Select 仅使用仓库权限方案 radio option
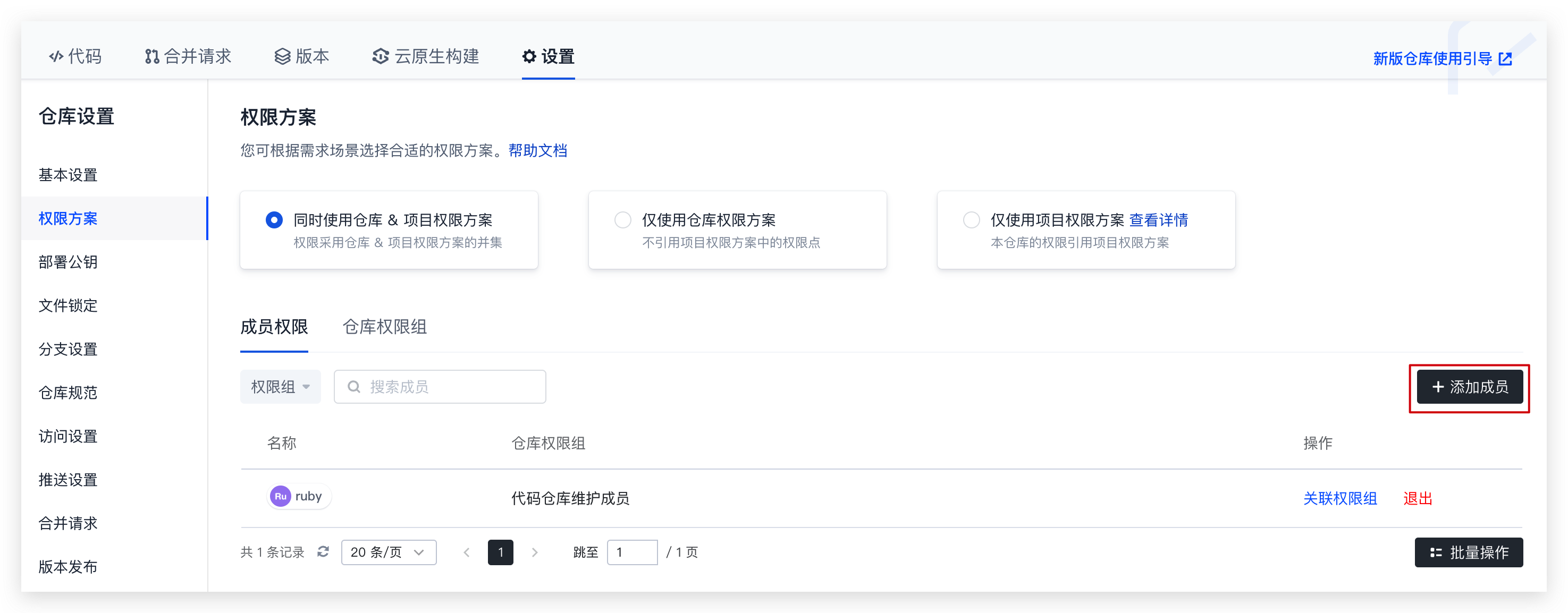The image size is (1568, 613). coord(623,219)
